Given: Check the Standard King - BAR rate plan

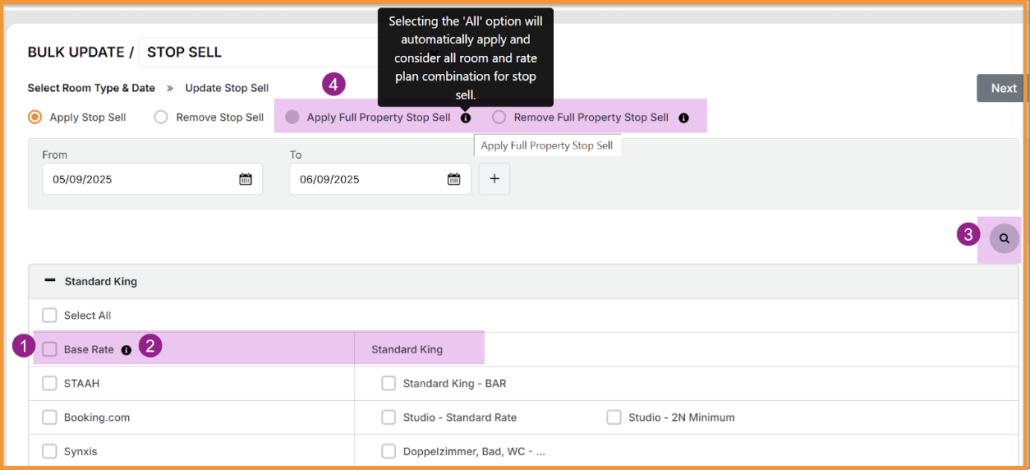Looking at the screenshot, I should pyautogui.click(x=389, y=383).
